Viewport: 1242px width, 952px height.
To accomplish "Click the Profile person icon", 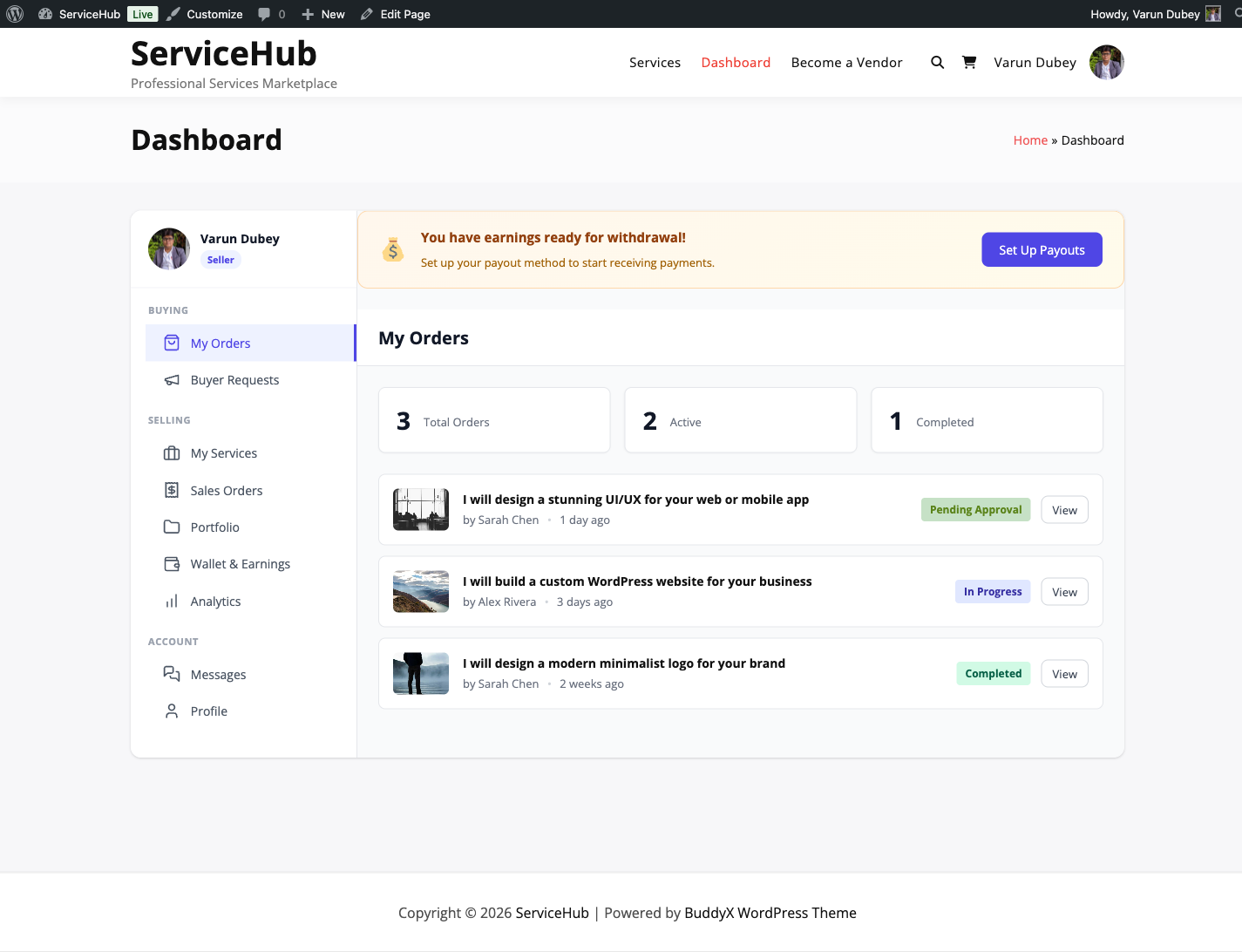I will click(x=172, y=711).
